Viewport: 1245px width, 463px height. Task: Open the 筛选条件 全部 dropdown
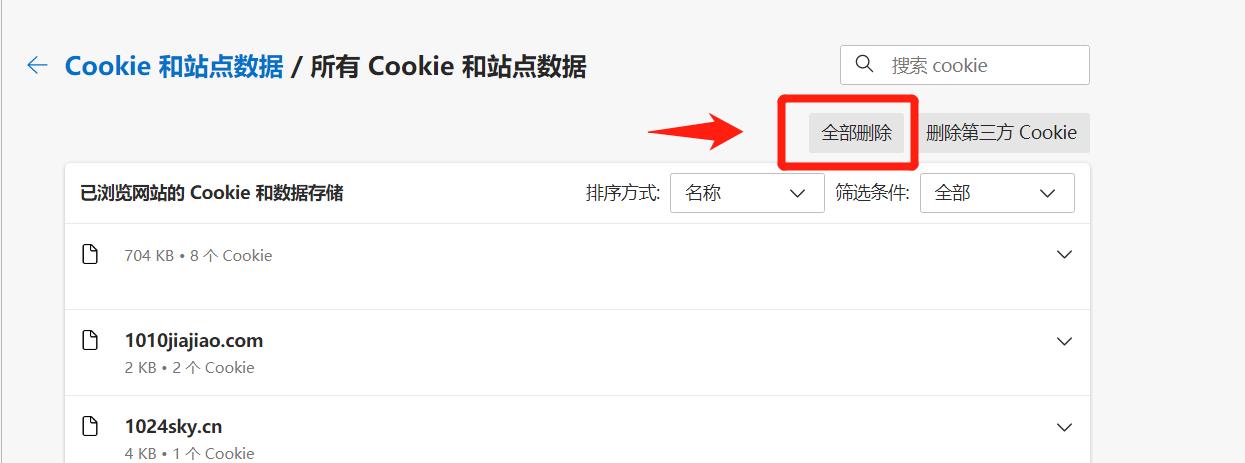[x=997, y=193]
